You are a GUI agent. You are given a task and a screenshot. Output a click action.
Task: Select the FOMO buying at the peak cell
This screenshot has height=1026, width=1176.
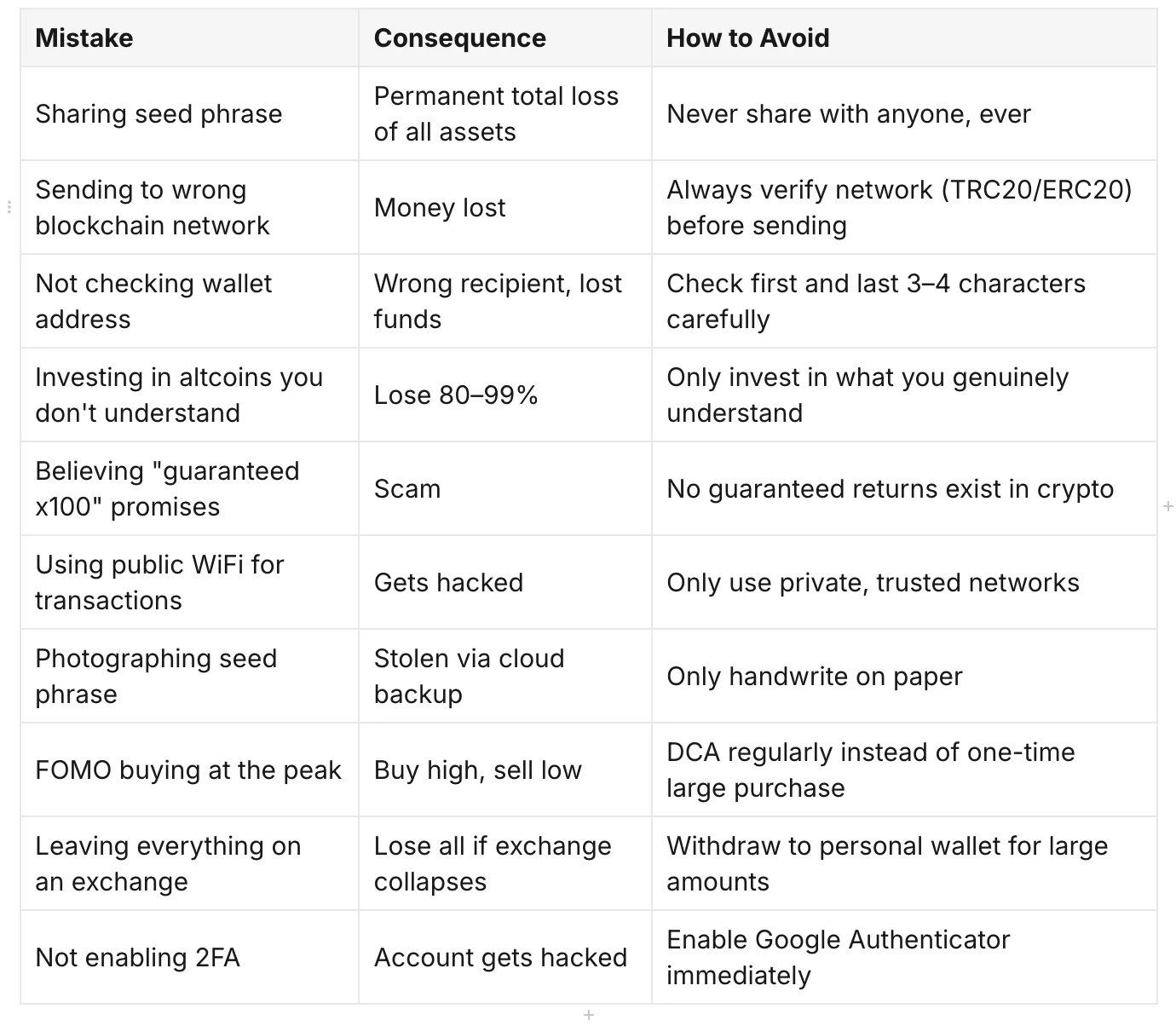click(189, 769)
